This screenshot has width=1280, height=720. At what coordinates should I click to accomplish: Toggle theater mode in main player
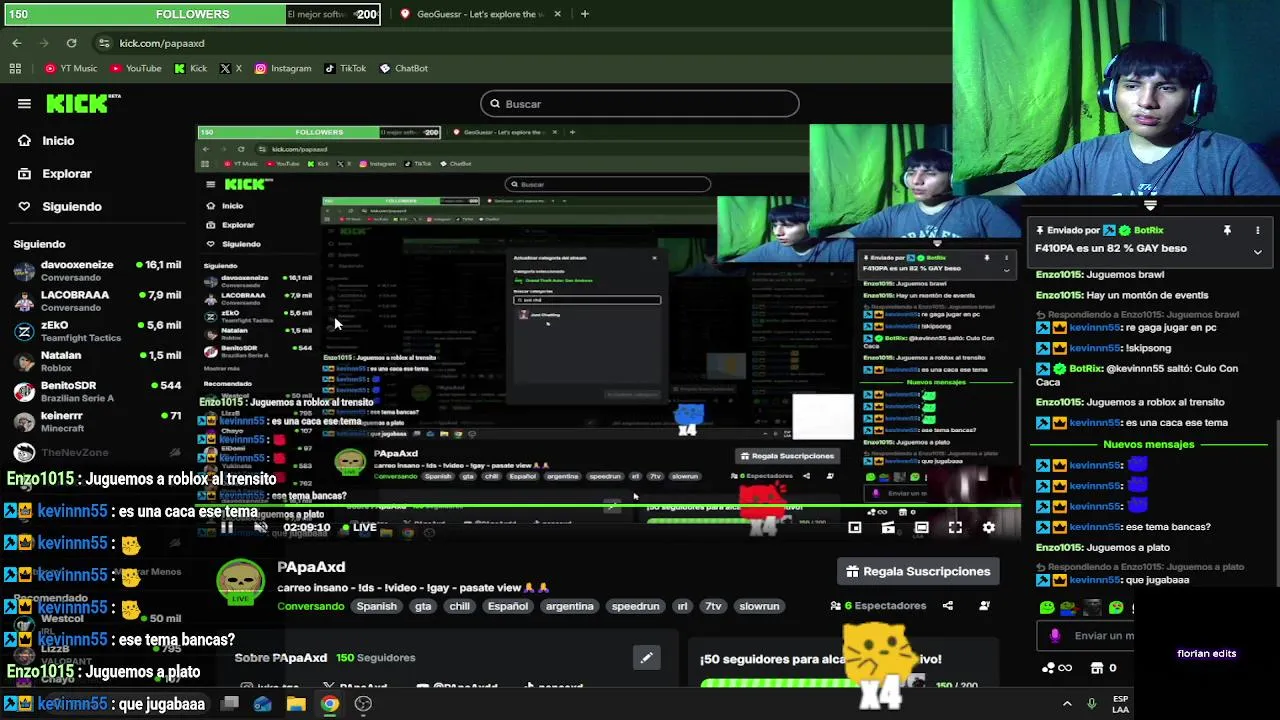[x=921, y=527]
